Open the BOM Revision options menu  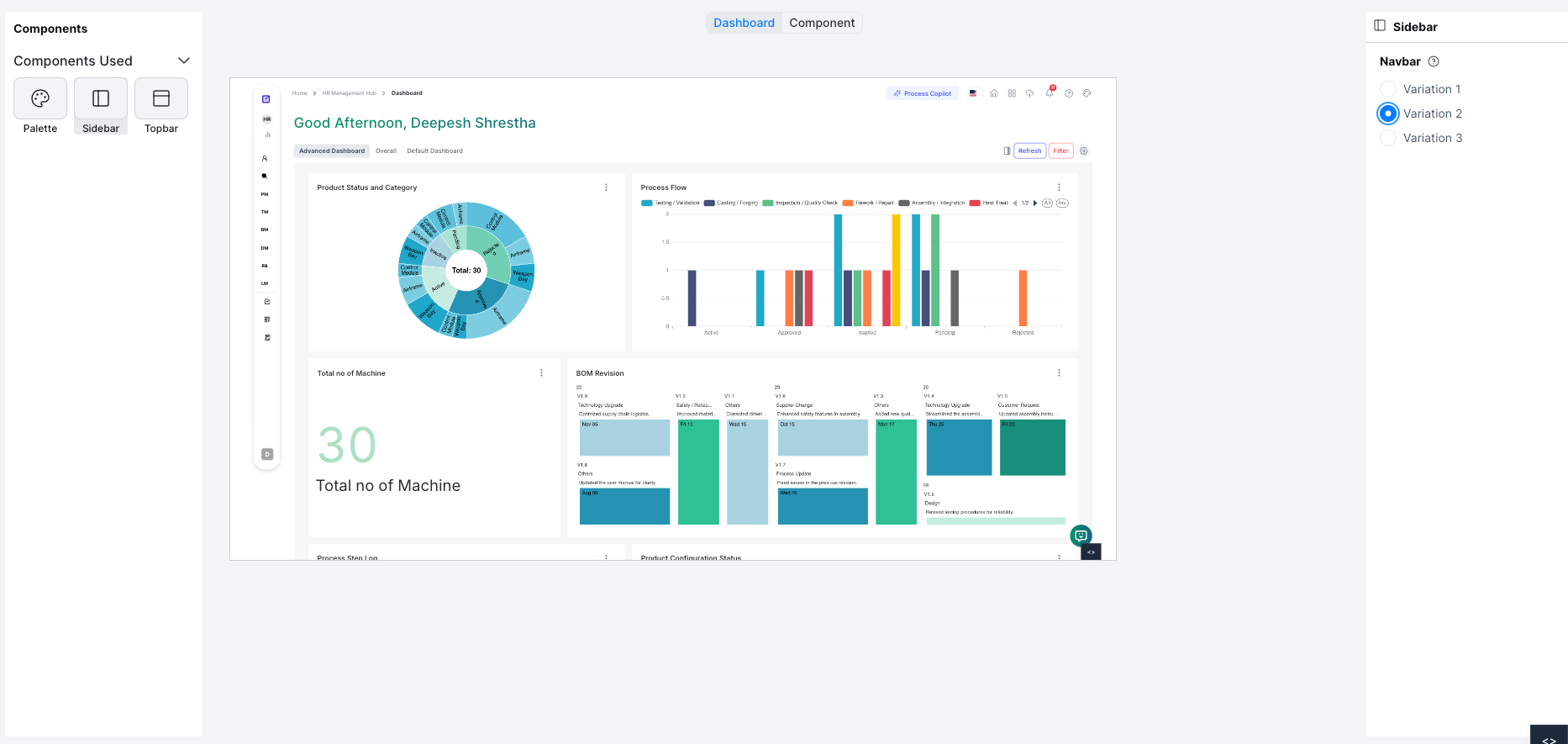1059,373
